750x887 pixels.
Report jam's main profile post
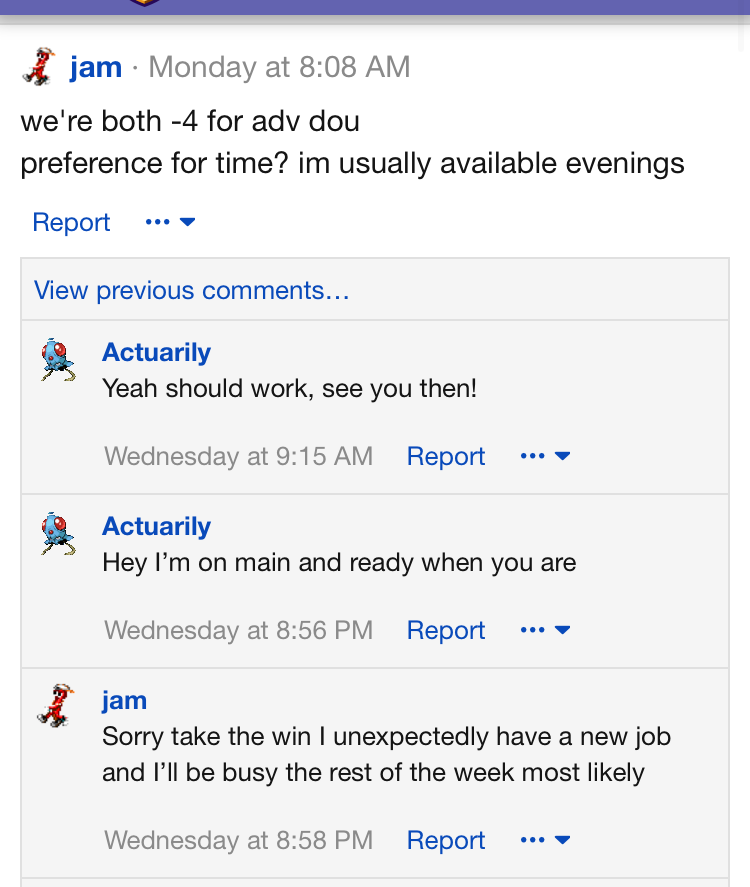click(x=71, y=222)
